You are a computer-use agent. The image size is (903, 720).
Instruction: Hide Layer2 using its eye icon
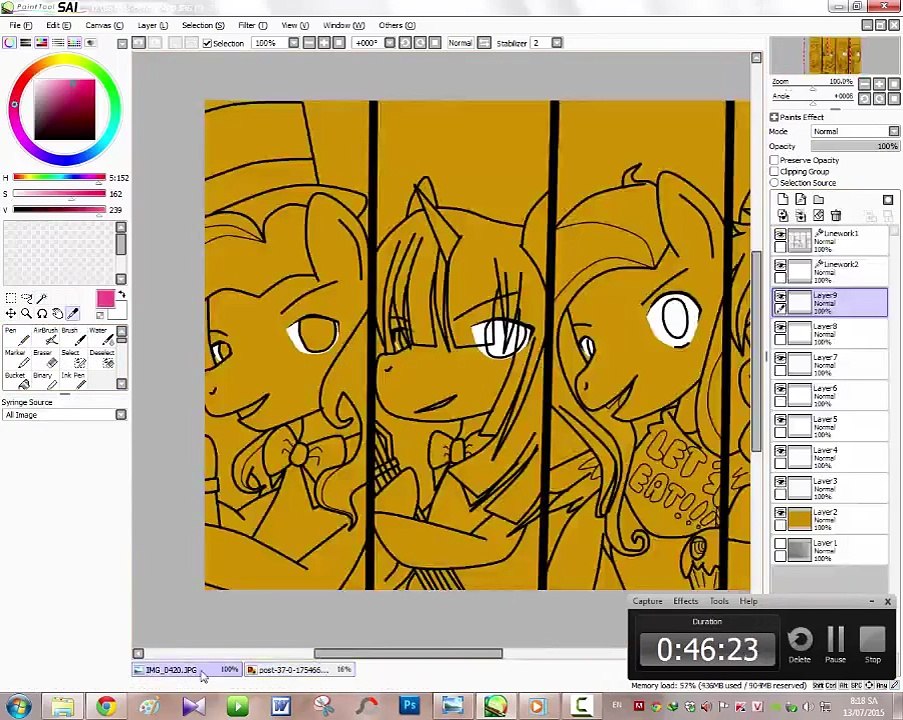coord(780,513)
